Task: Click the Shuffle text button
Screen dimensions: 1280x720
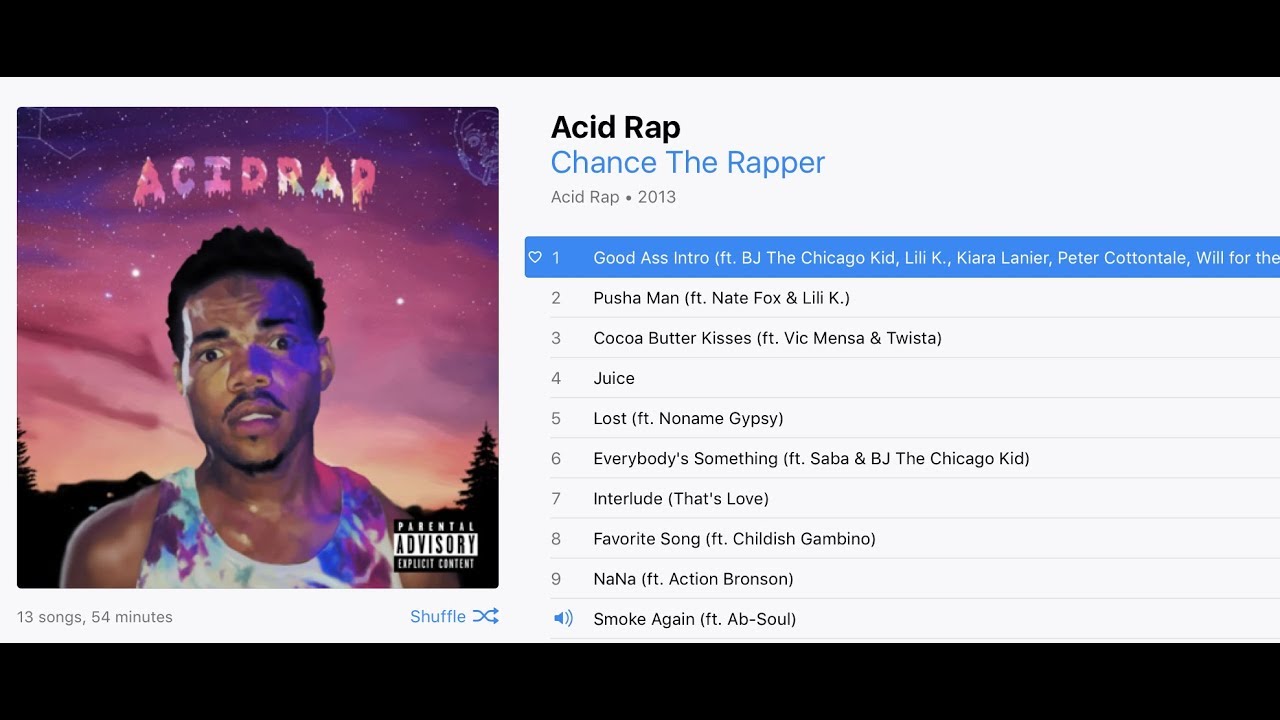Action: pos(438,617)
